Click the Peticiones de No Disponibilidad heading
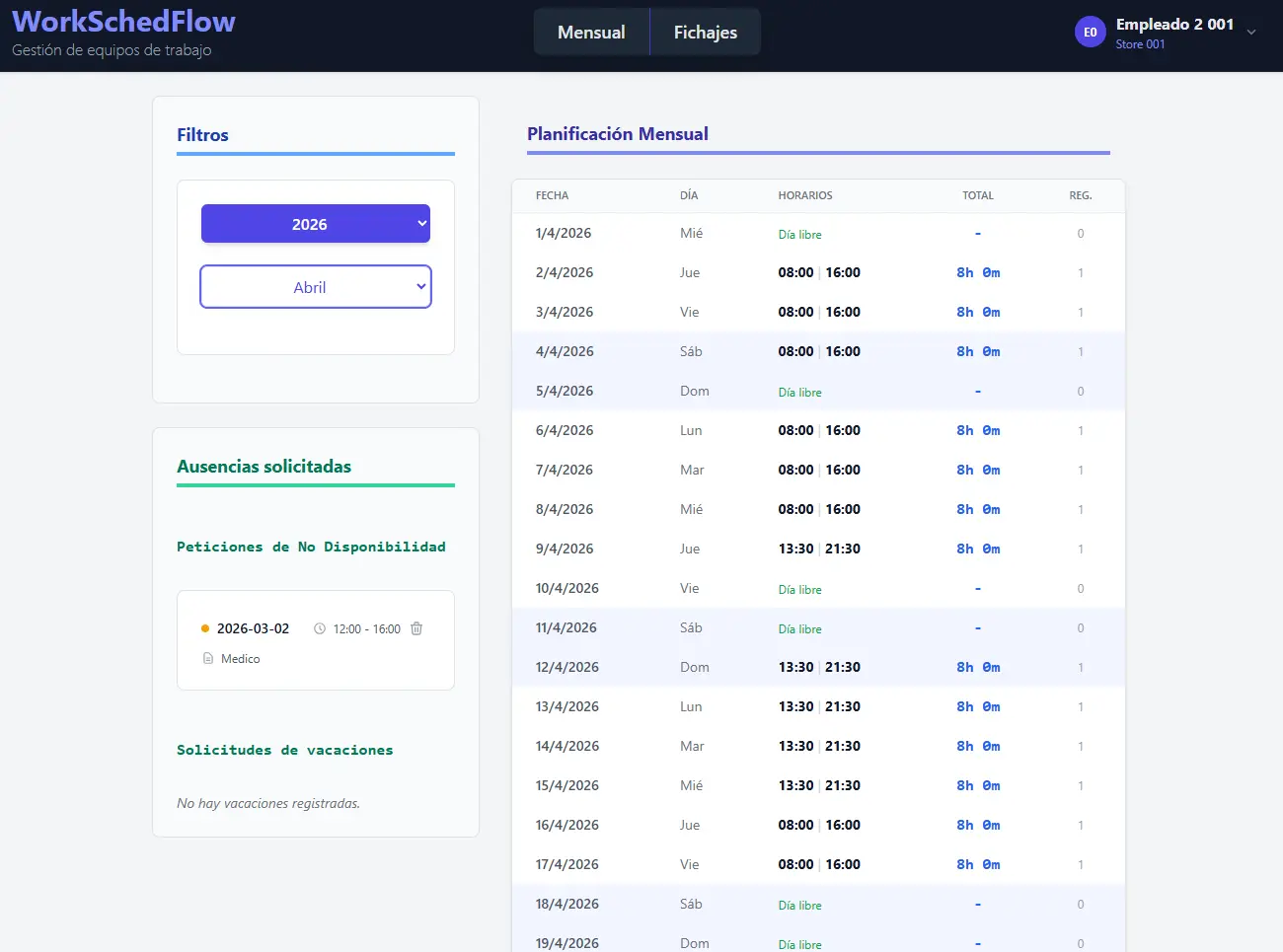 [x=311, y=547]
